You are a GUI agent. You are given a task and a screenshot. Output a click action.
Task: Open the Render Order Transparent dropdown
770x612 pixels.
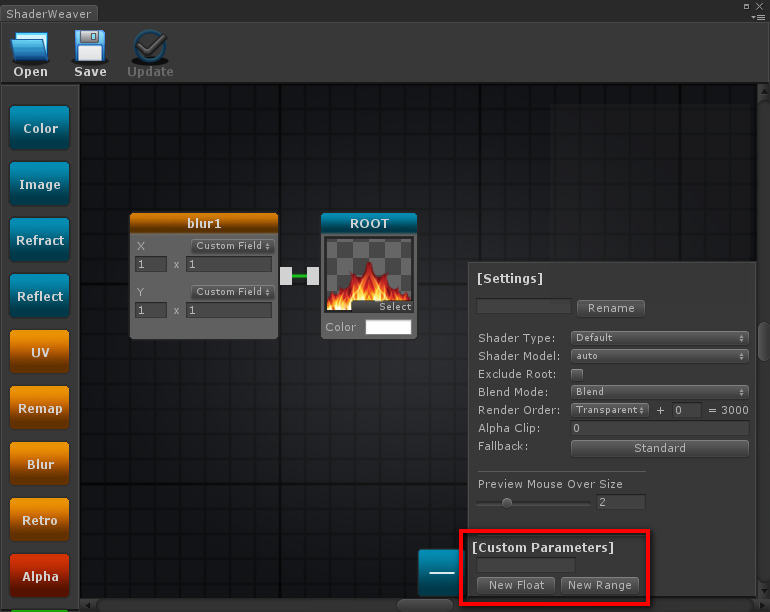coord(609,410)
